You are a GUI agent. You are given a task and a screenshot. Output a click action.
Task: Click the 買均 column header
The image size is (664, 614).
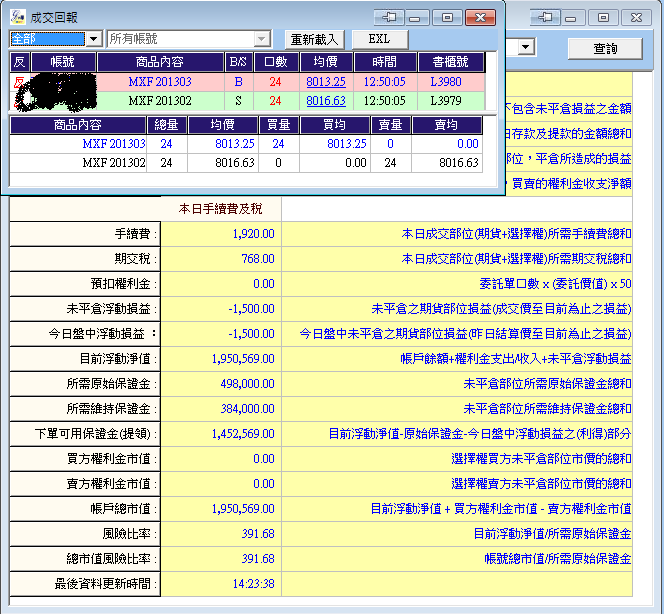coord(335,124)
